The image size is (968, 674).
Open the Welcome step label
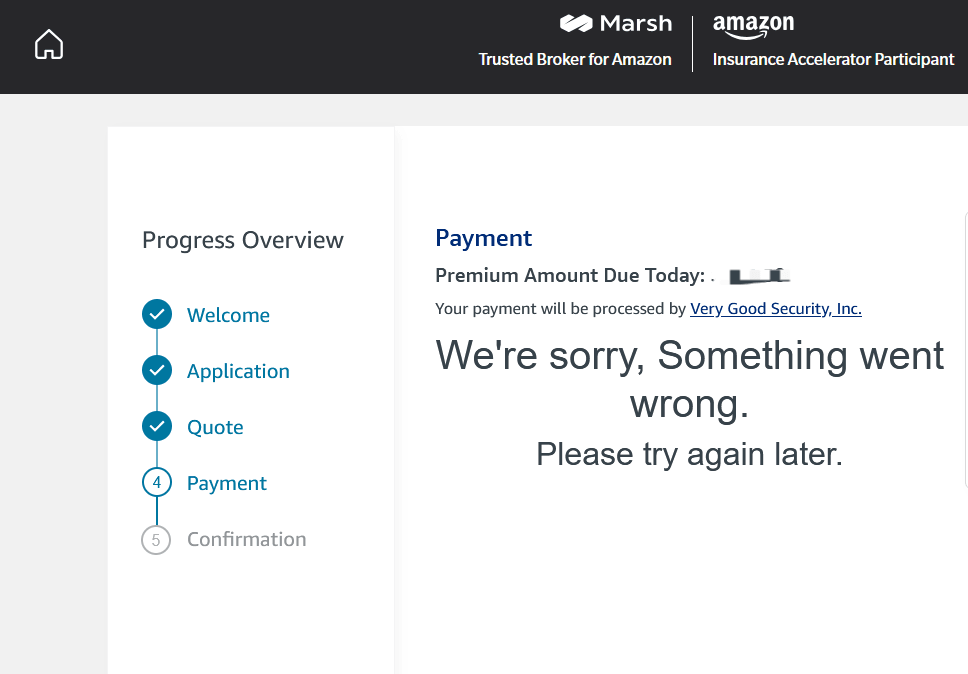tap(228, 315)
